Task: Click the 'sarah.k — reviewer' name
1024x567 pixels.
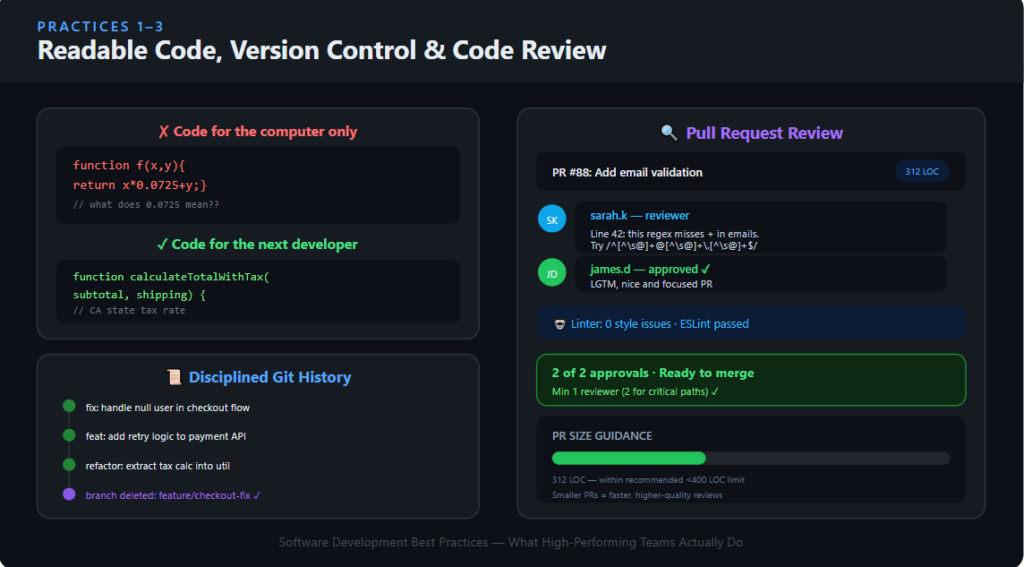Action: pyautogui.click(x=639, y=216)
